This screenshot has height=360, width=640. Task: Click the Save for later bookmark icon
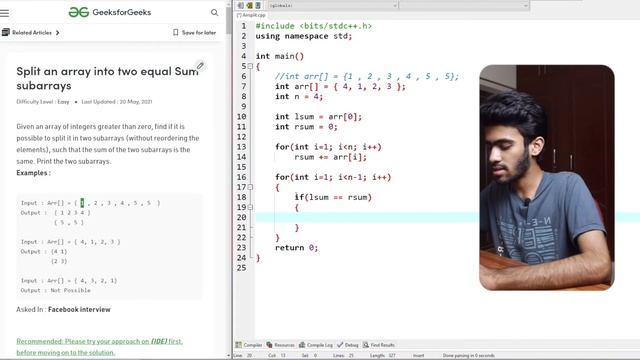pyautogui.click(x=176, y=32)
